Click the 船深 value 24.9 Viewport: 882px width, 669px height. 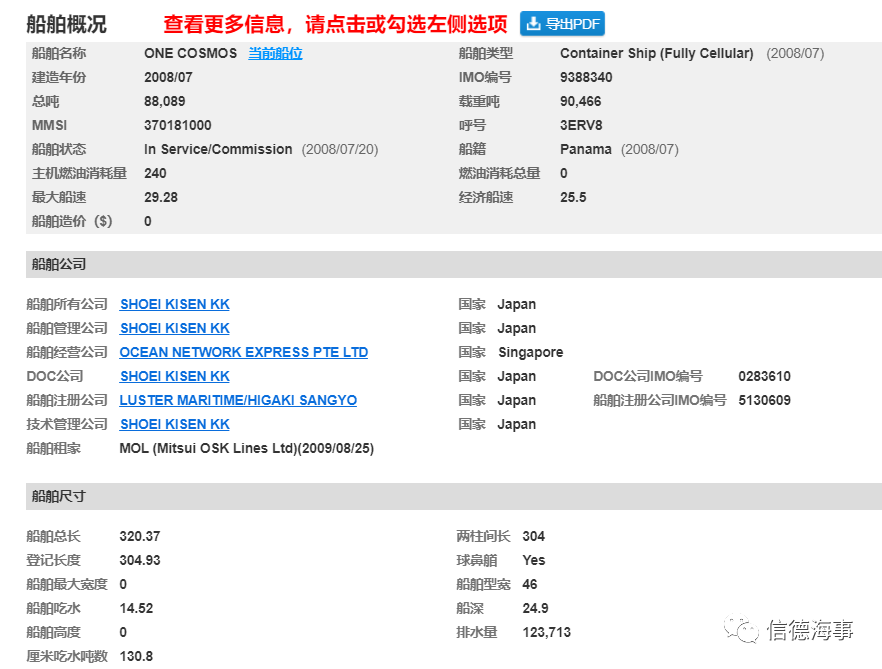pyautogui.click(x=536, y=608)
